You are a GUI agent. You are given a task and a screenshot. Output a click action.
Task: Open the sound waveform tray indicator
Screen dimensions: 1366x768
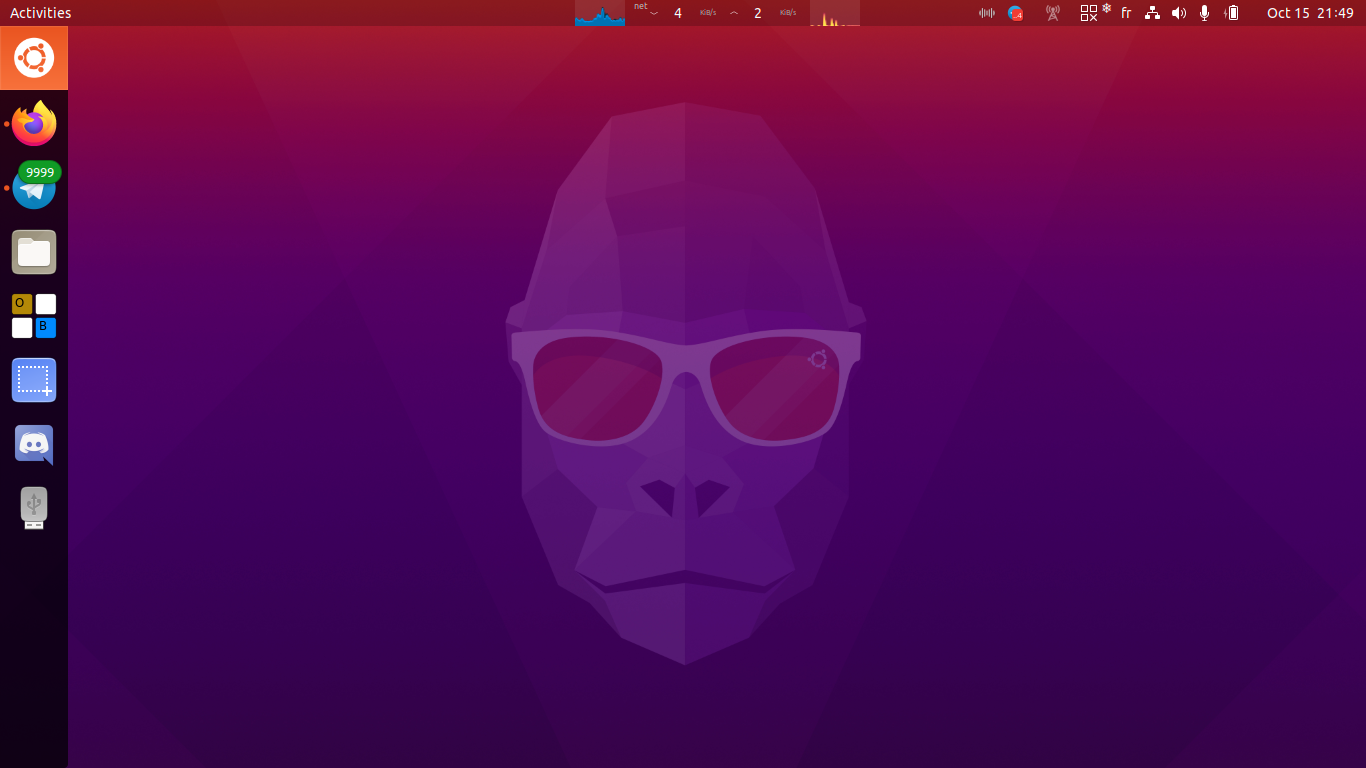pos(987,13)
